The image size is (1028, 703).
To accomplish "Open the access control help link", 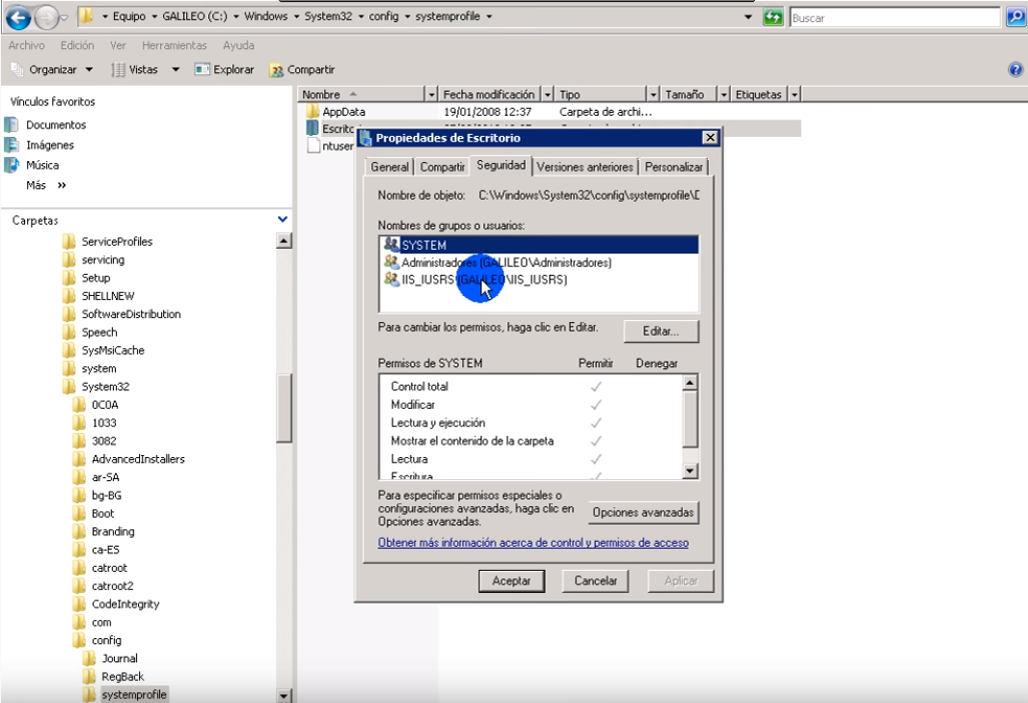I will coord(533,543).
